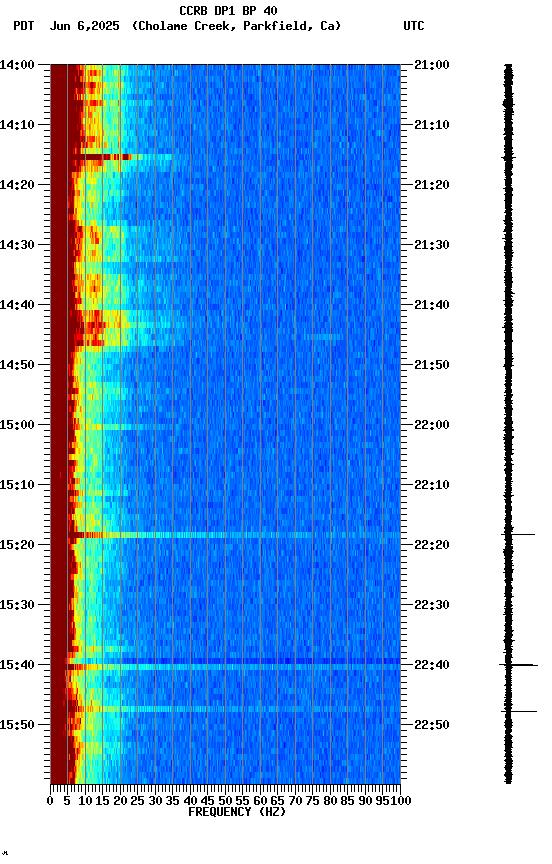Viewport: 552px width, 864px height.
Task: Click the 15:10 PDT time label
Action: (17, 485)
